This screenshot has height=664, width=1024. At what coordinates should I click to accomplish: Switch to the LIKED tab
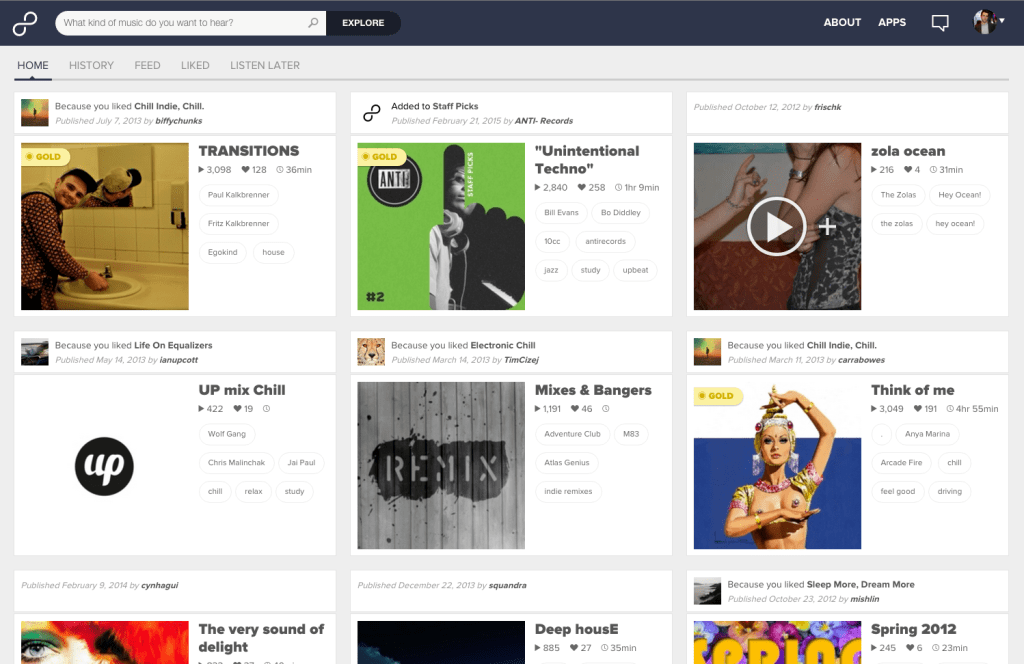tap(195, 65)
